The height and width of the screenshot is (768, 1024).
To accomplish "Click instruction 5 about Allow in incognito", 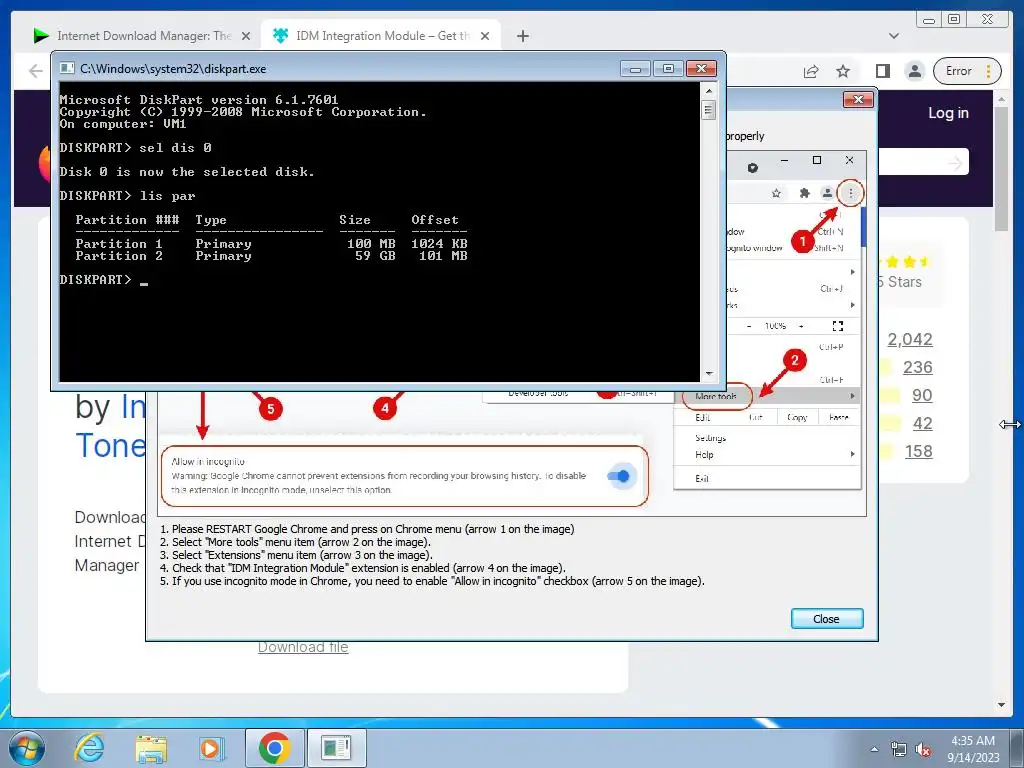I will 432,581.
